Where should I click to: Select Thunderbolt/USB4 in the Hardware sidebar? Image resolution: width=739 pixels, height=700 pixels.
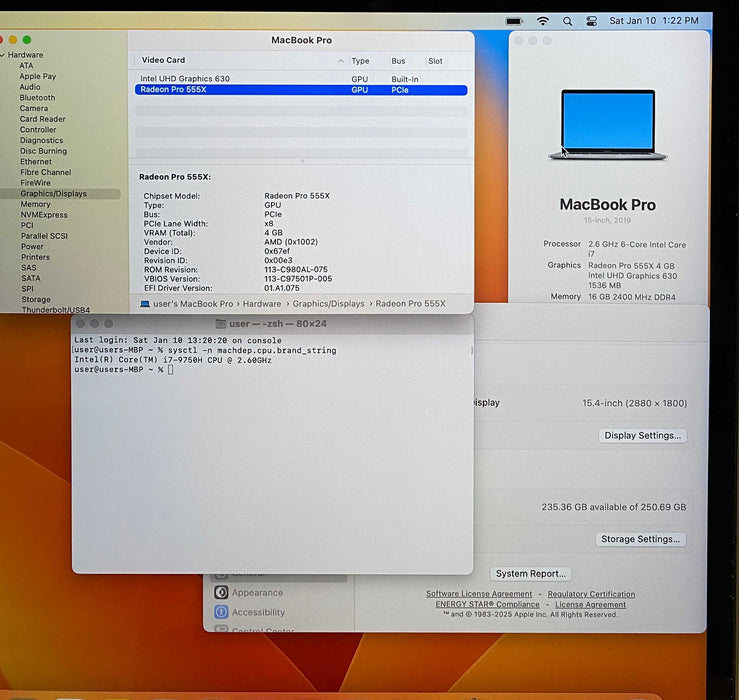point(56,310)
